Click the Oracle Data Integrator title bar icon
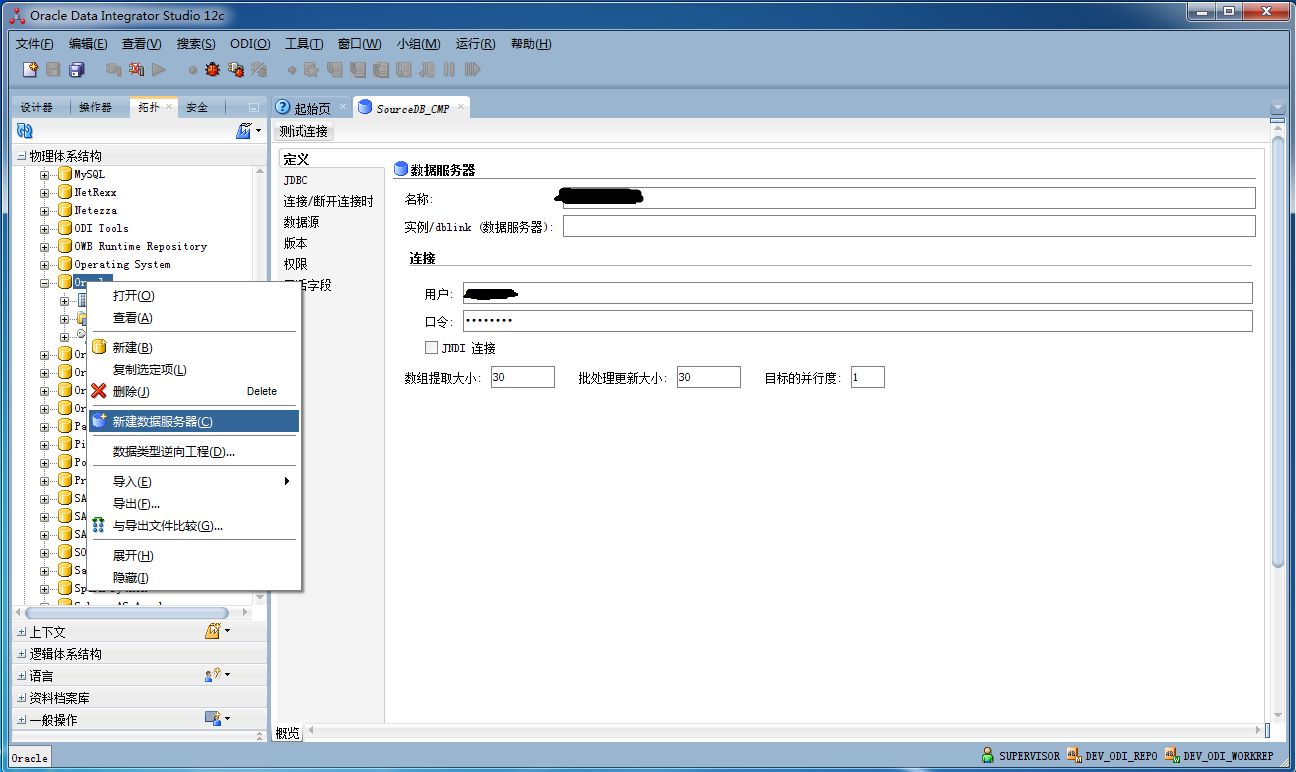 click(x=18, y=15)
